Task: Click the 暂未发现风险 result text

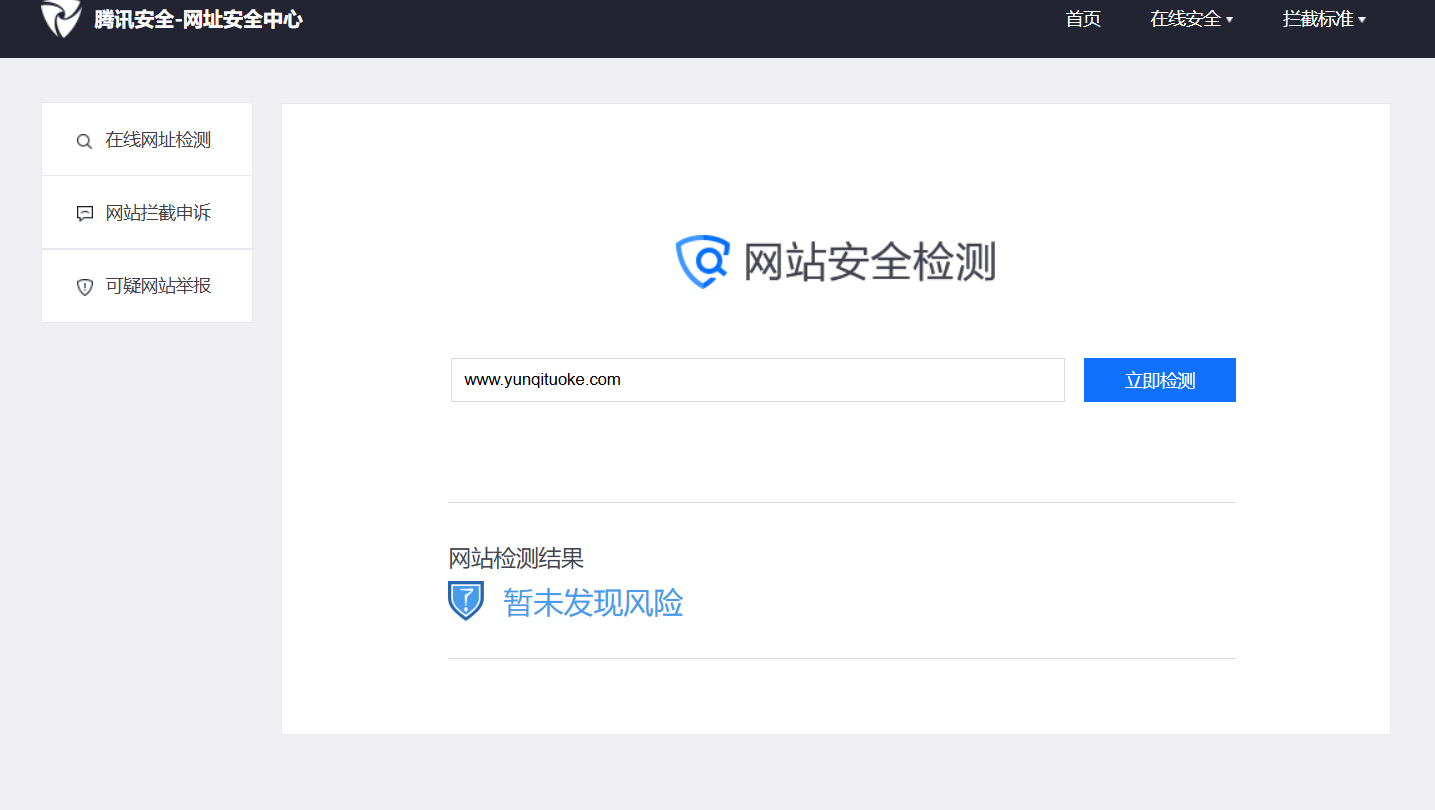Action: tap(593, 603)
